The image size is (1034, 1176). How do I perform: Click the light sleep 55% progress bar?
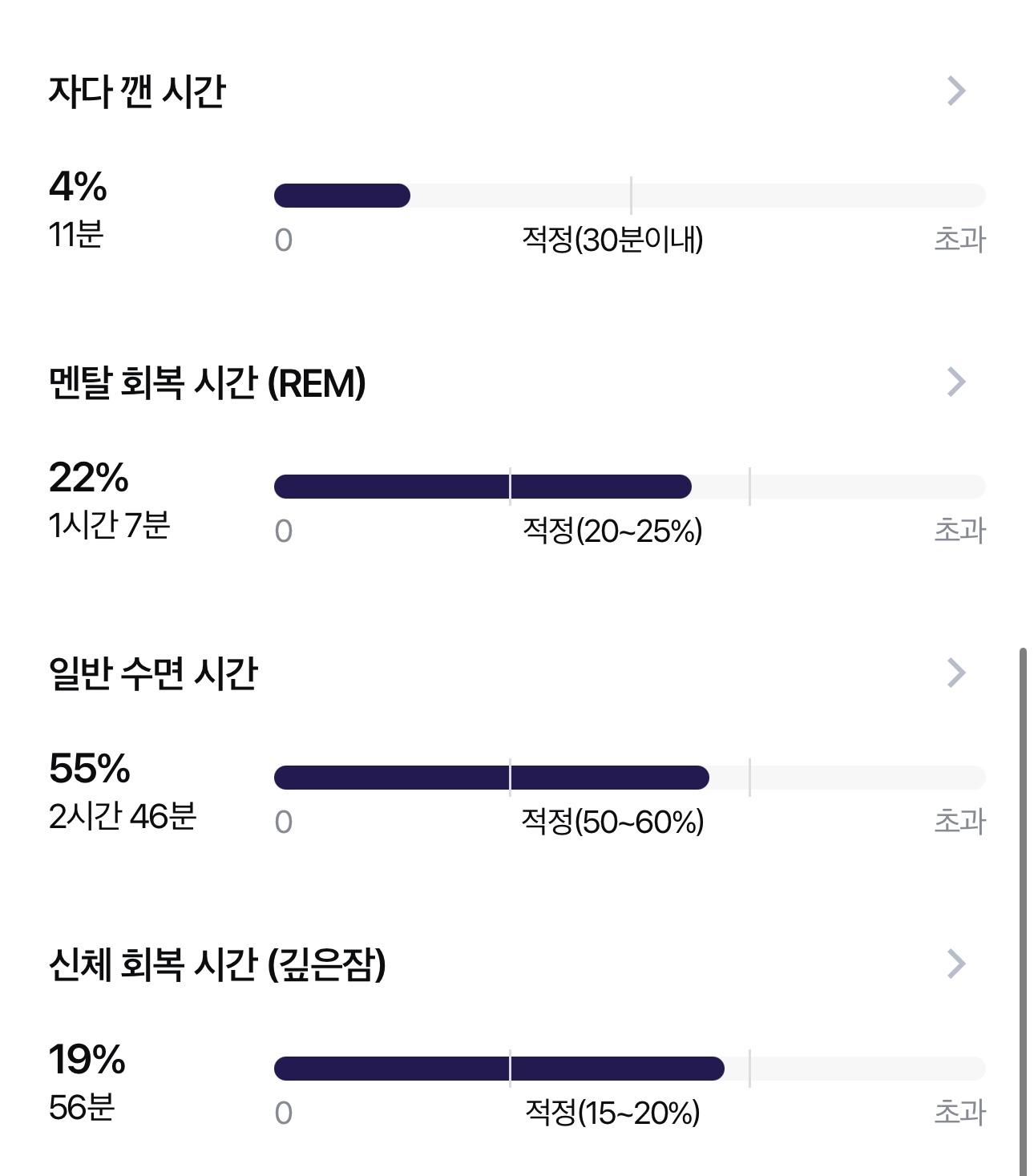click(x=629, y=778)
